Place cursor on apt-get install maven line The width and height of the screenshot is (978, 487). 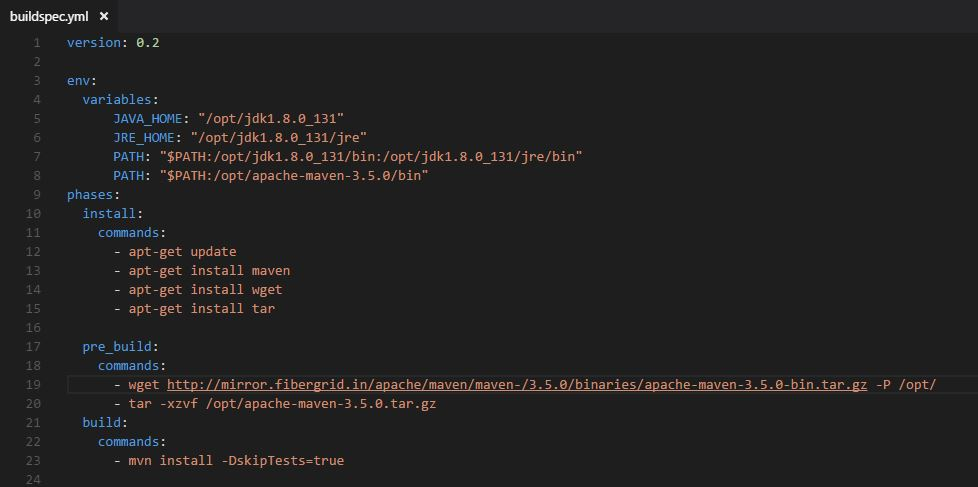[202, 271]
